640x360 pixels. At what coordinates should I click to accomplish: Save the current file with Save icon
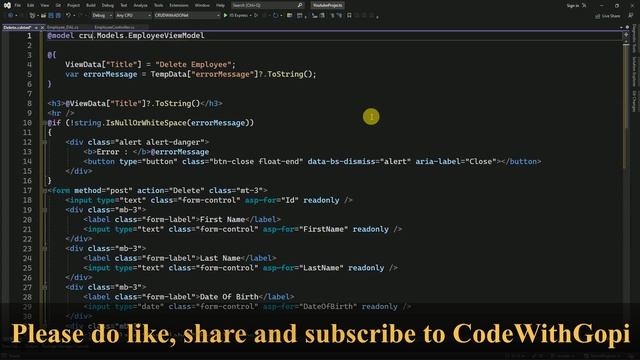[x=51, y=16]
